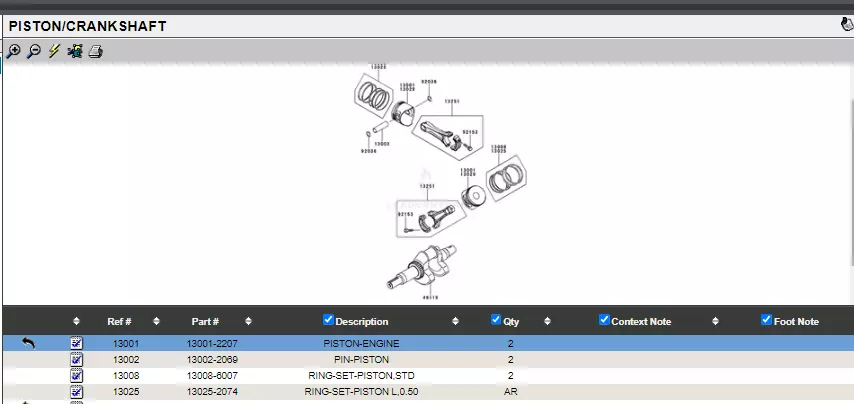
Task: Click the toolbar icon left of the printer
Action: [x=75, y=52]
